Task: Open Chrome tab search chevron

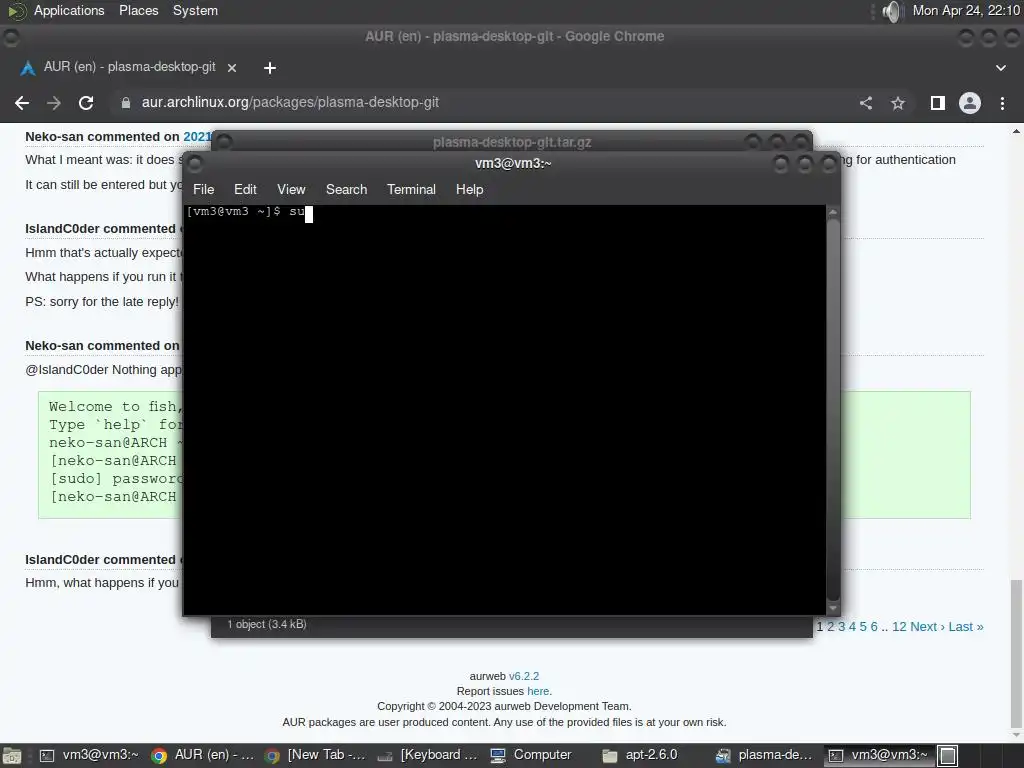Action: pos(1000,67)
